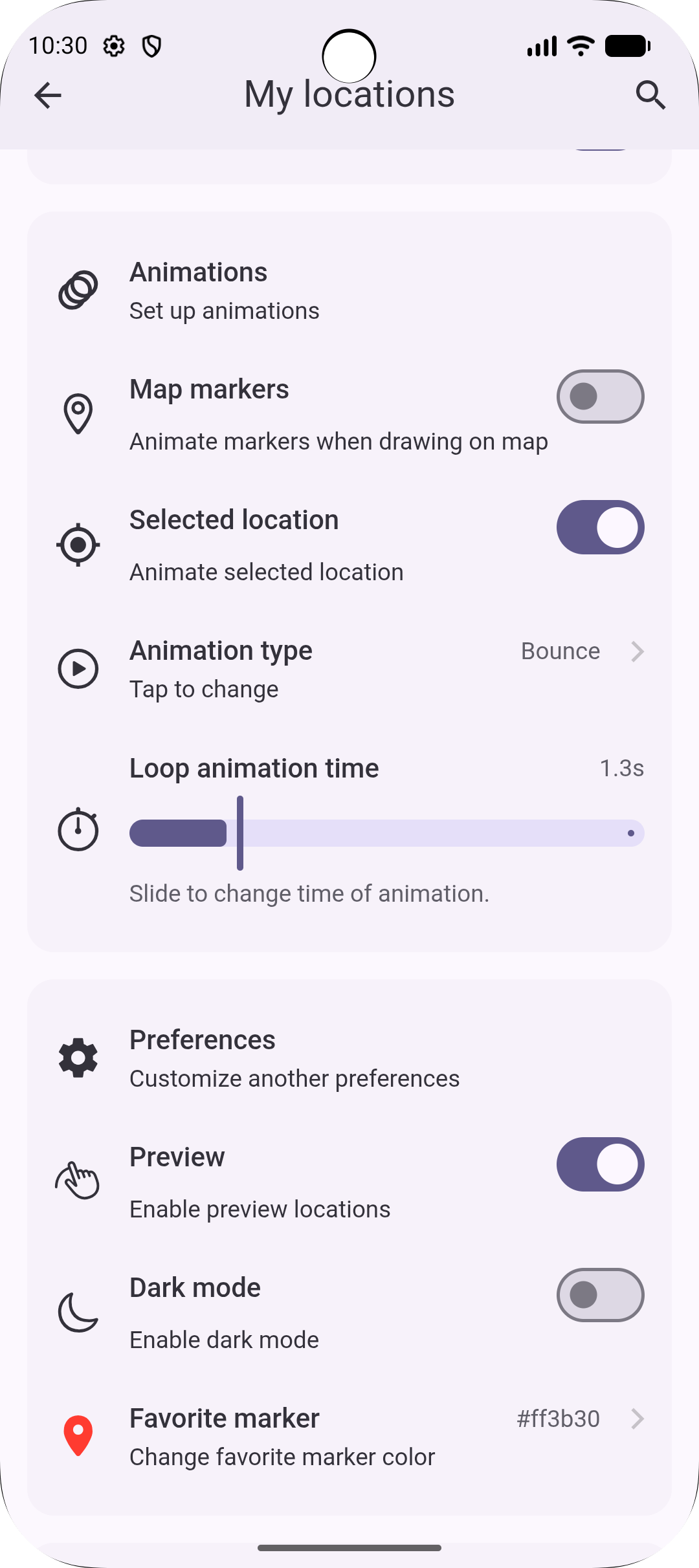Tap the Map markers pin icon
The height and width of the screenshot is (1568, 699).
pyautogui.click(x=78, y=414)
